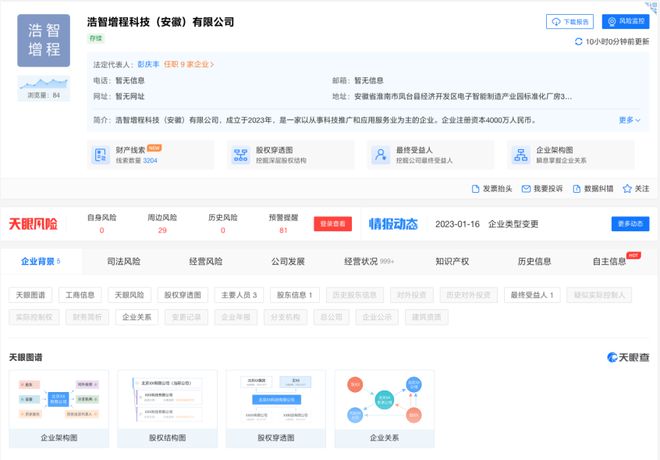The height and width of the screenshot is (460, 660).
Task: Click the 财产线索 document icon
Action: click(x=100, y=155)
